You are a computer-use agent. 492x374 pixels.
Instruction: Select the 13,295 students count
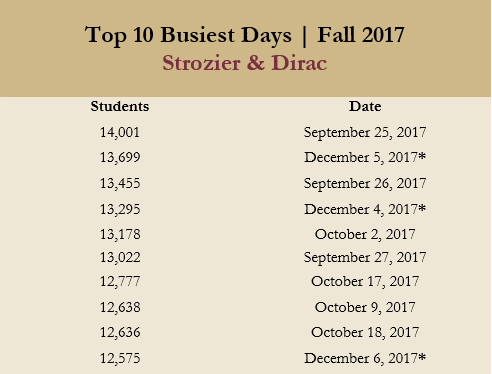coord(120,209)
